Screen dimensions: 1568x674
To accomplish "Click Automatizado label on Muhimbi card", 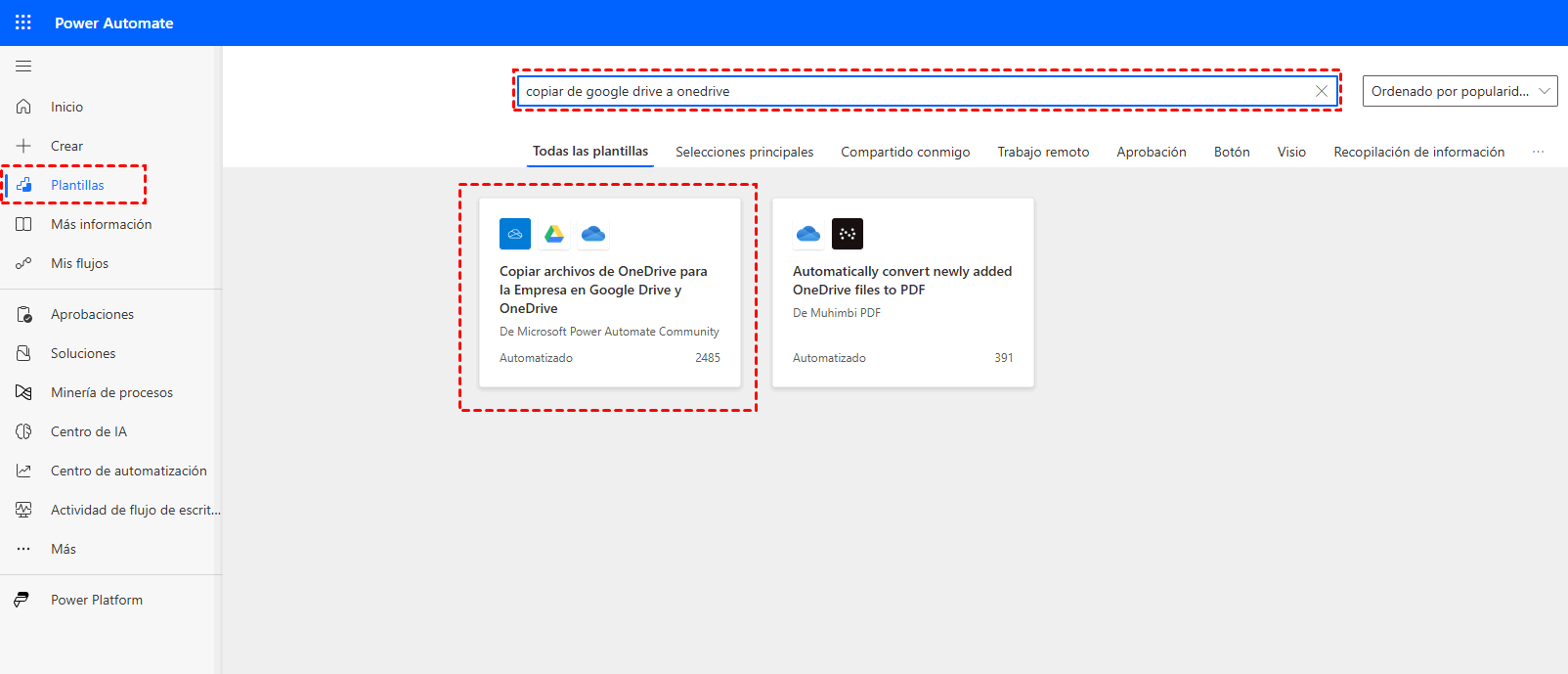I will tap(829, 358).
